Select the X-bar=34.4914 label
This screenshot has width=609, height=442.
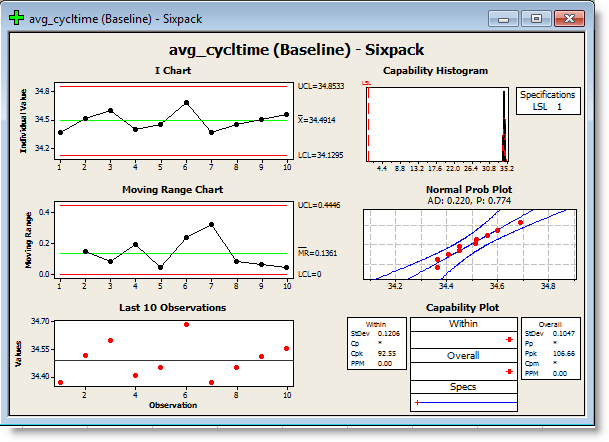[x=317, y=120]
